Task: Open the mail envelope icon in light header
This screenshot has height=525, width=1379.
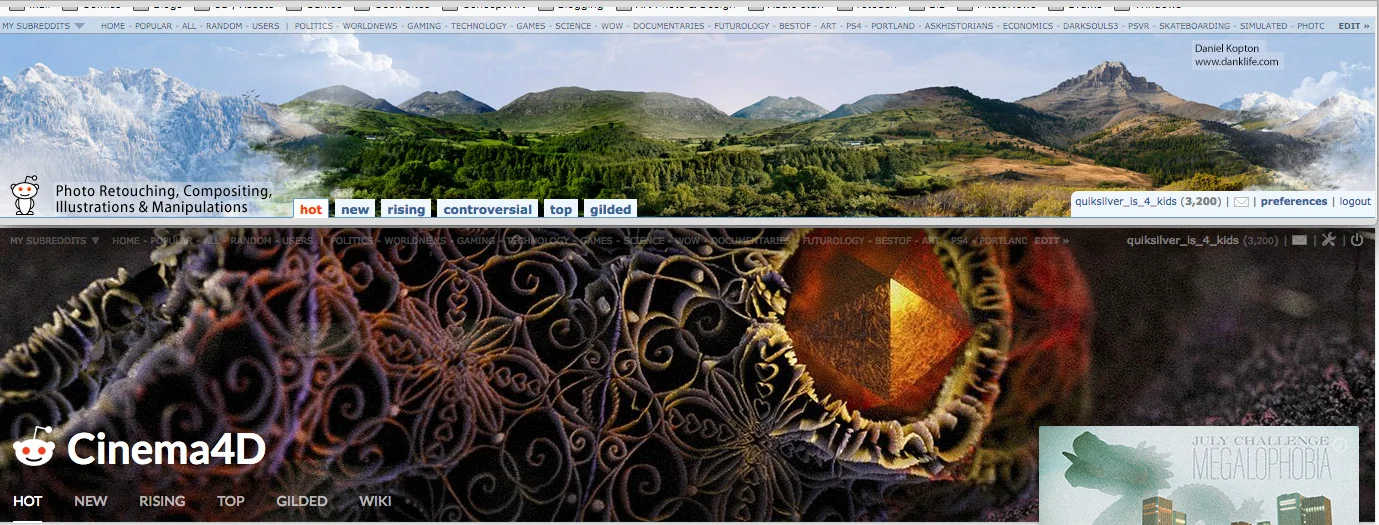Action: 1241,202
